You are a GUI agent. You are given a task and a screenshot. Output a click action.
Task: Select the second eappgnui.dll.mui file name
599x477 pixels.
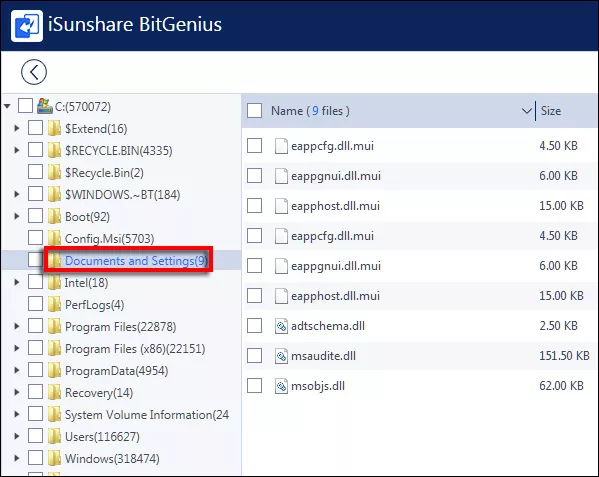click(x=336, y=266)
